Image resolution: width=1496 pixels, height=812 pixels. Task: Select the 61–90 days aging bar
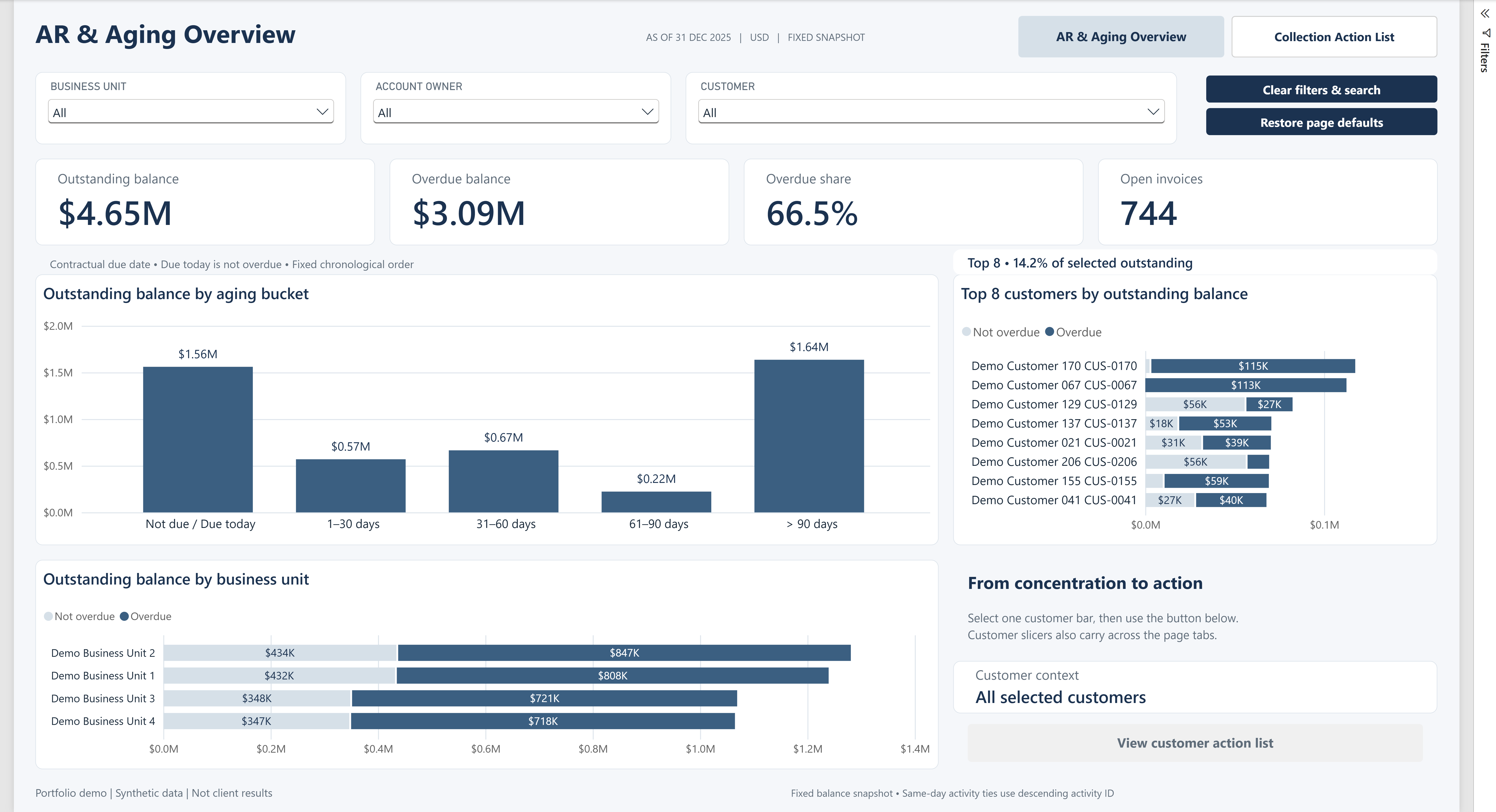[656, 502]
